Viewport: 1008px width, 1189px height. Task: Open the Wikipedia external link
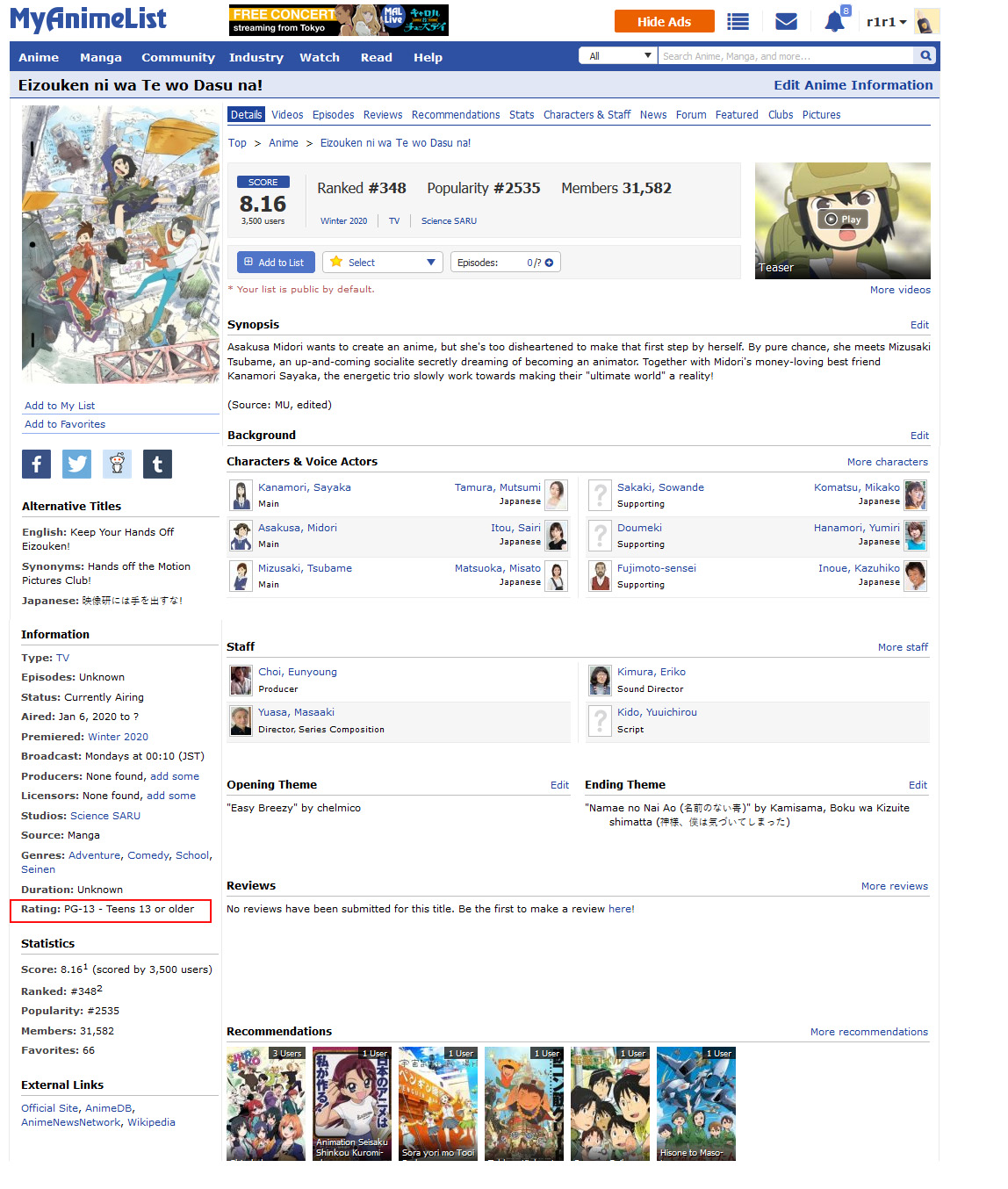pos(151,1122)
